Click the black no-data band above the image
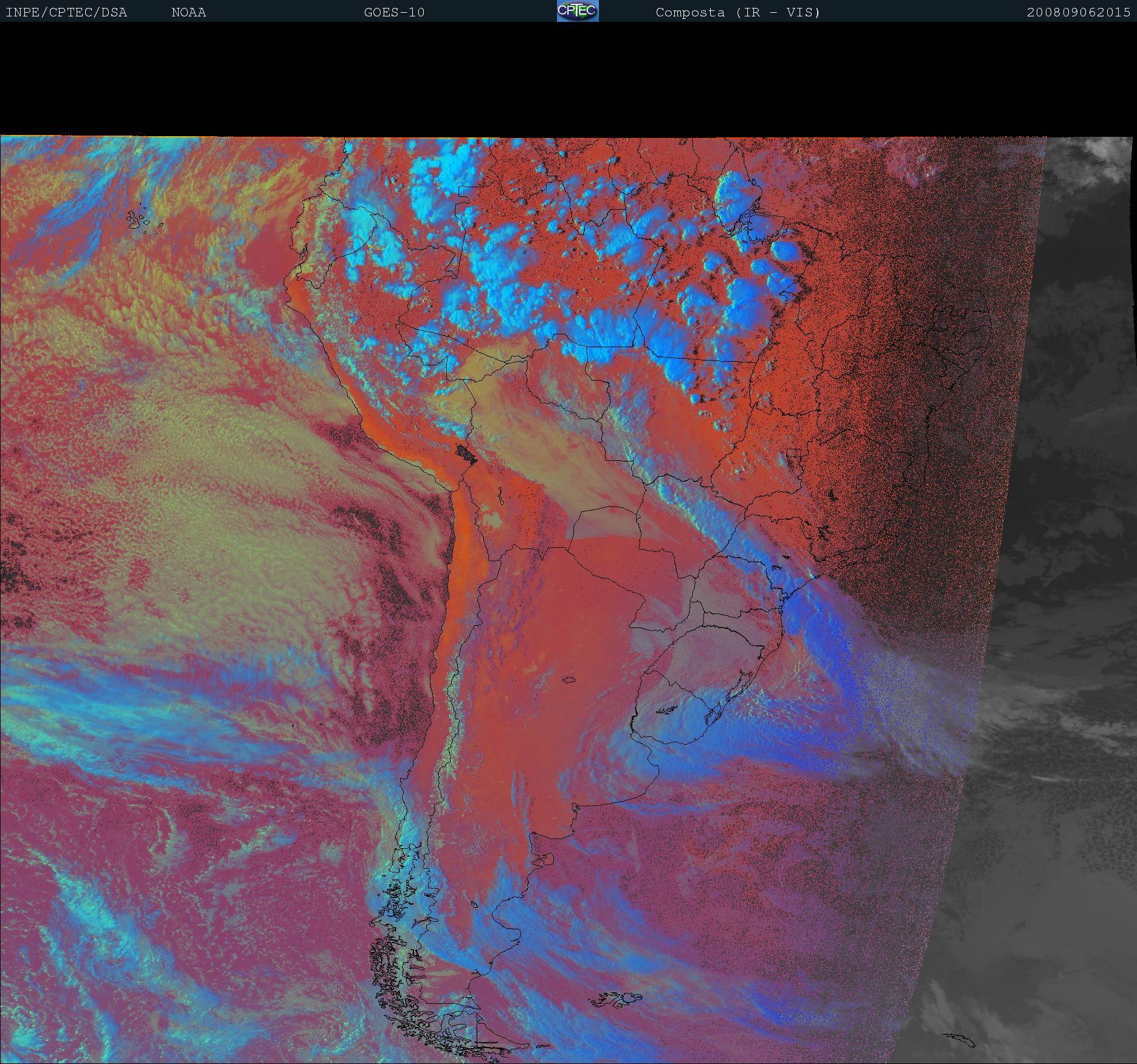Screen dimensions: 1137x1064 point(568,79)
